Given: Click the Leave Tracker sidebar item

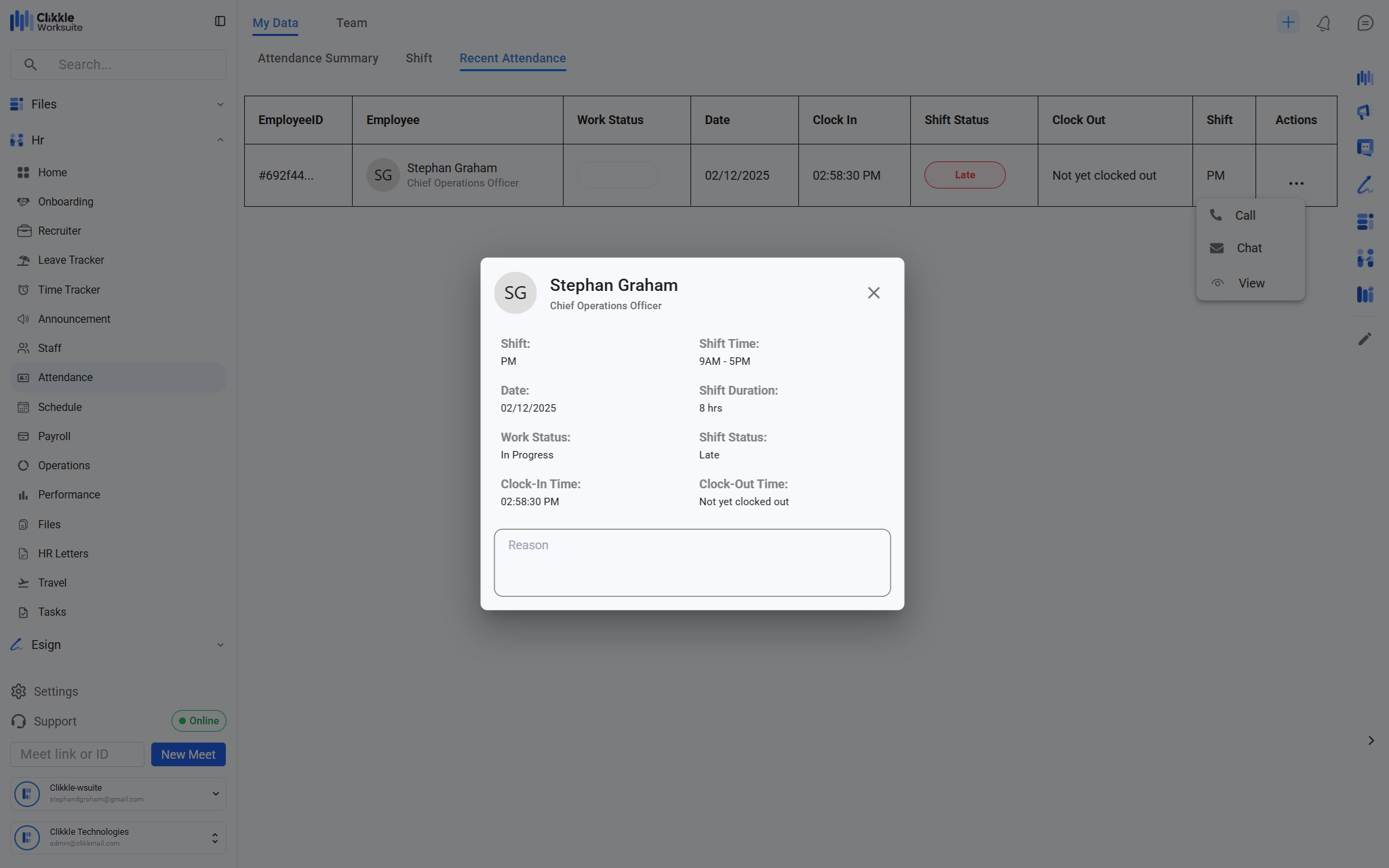Looking at the screenshot, I should point(71,260).
